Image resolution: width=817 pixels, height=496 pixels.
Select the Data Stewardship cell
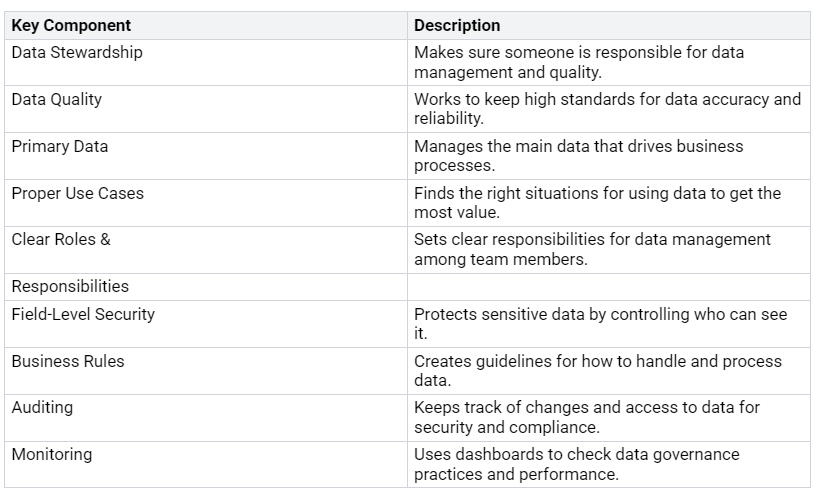[x=77, y=53]
